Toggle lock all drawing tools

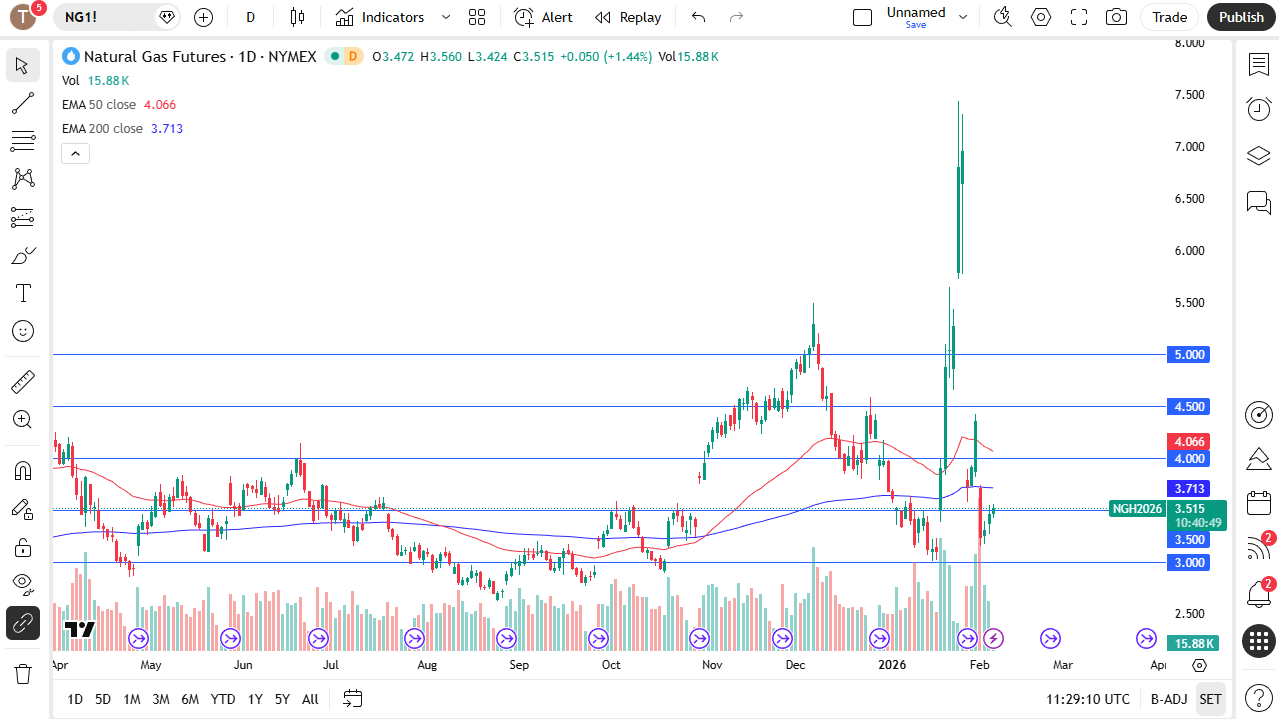click(x=22, y=547)
